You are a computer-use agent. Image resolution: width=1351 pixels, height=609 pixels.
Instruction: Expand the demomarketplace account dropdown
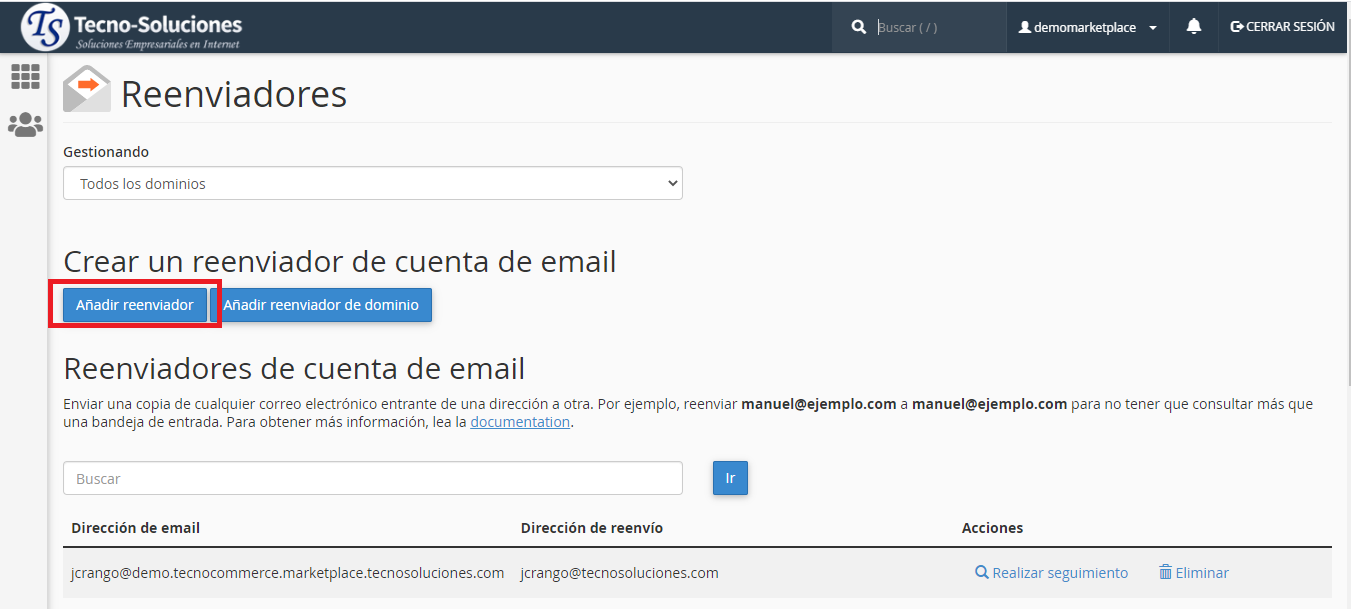pyautogui.click(x=1152, y=27)
